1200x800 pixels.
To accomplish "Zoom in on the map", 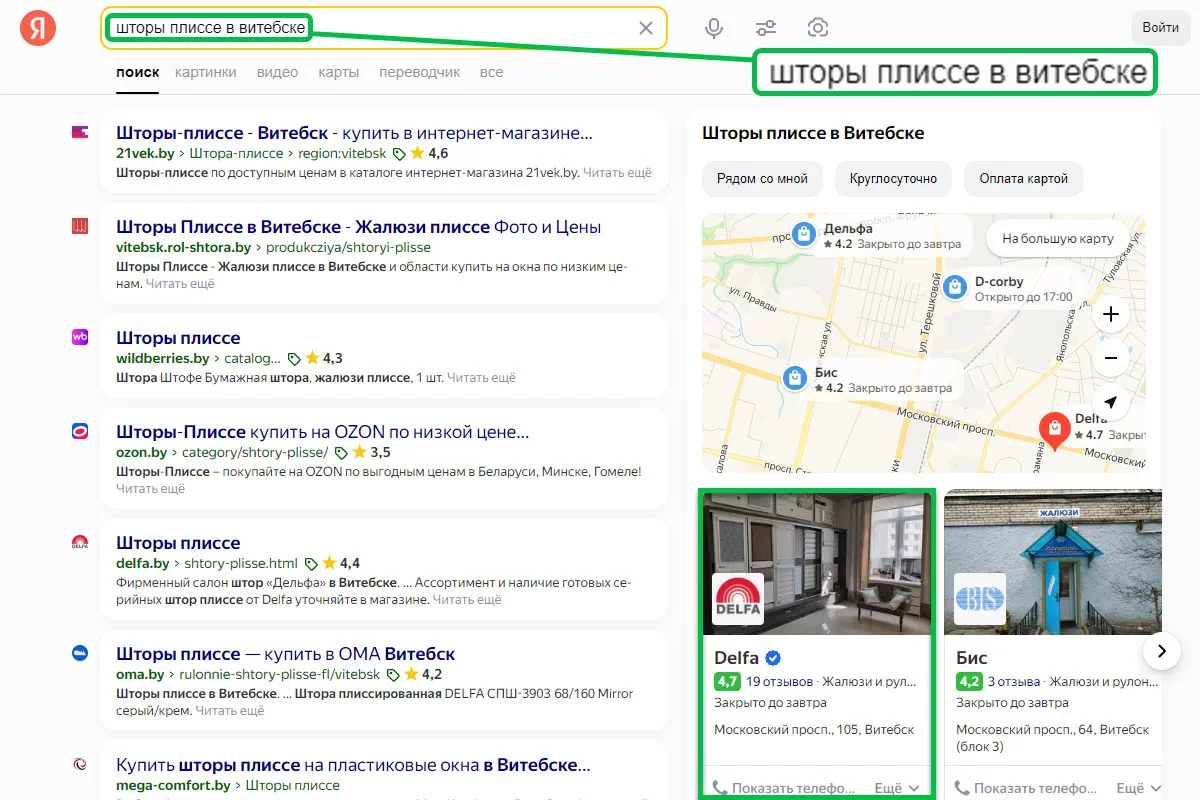I will pyautogui.click(x=1111, y=315).
